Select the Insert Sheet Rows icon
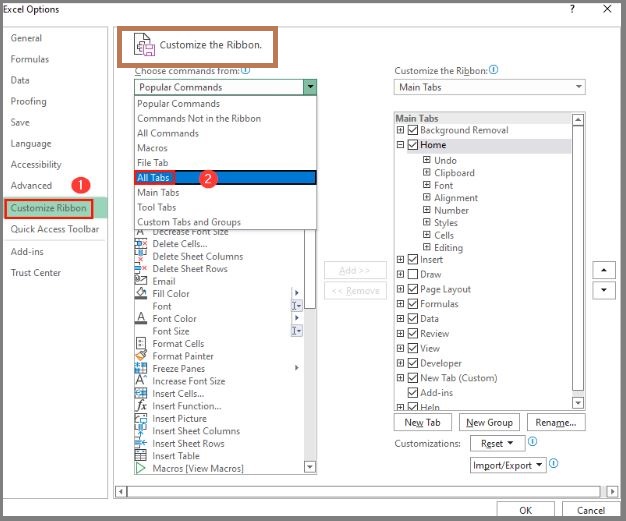This screenshot has width=626, height=521. (x=141, y=443)
